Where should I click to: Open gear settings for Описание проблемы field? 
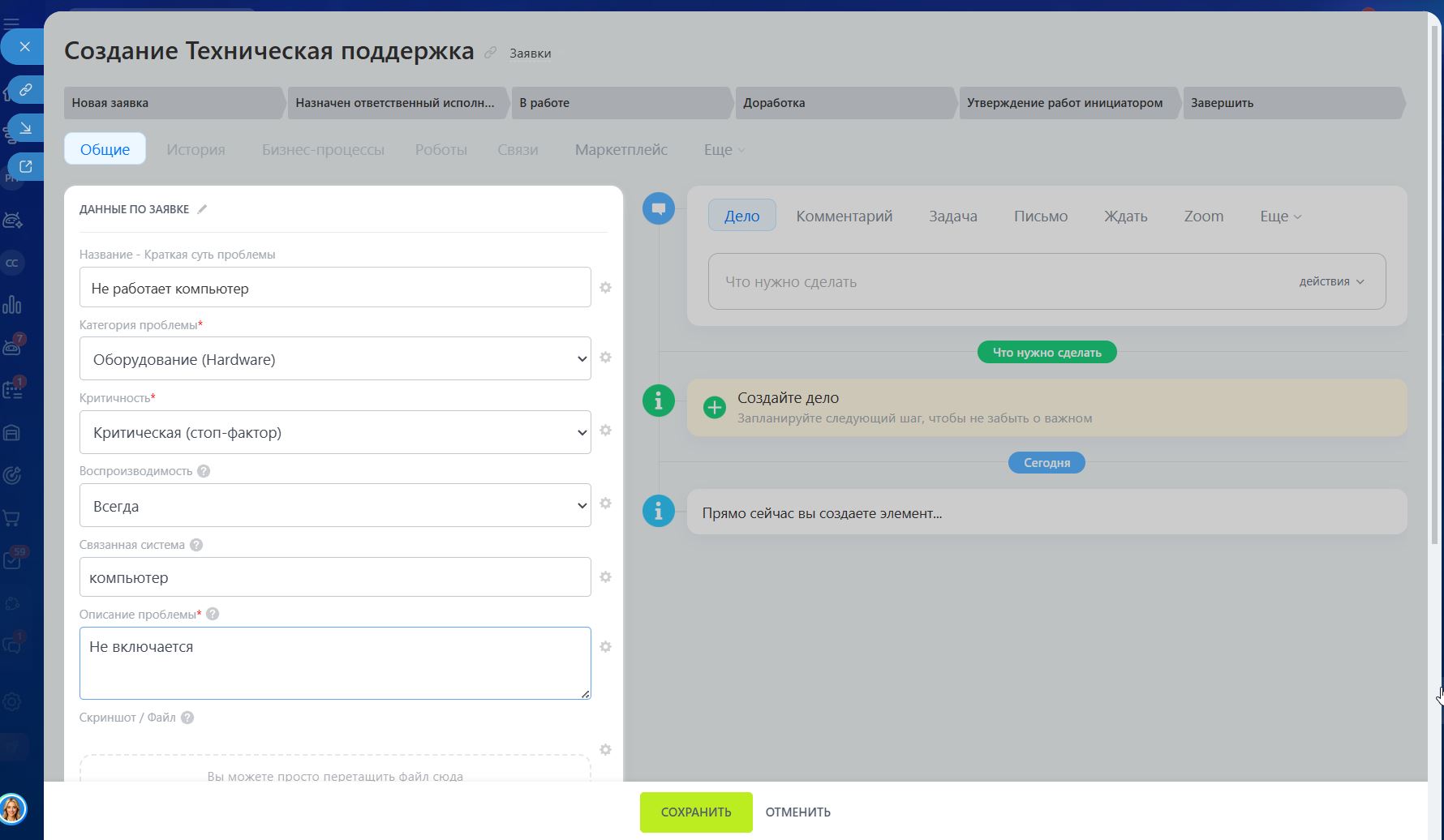tap(605, 647)
